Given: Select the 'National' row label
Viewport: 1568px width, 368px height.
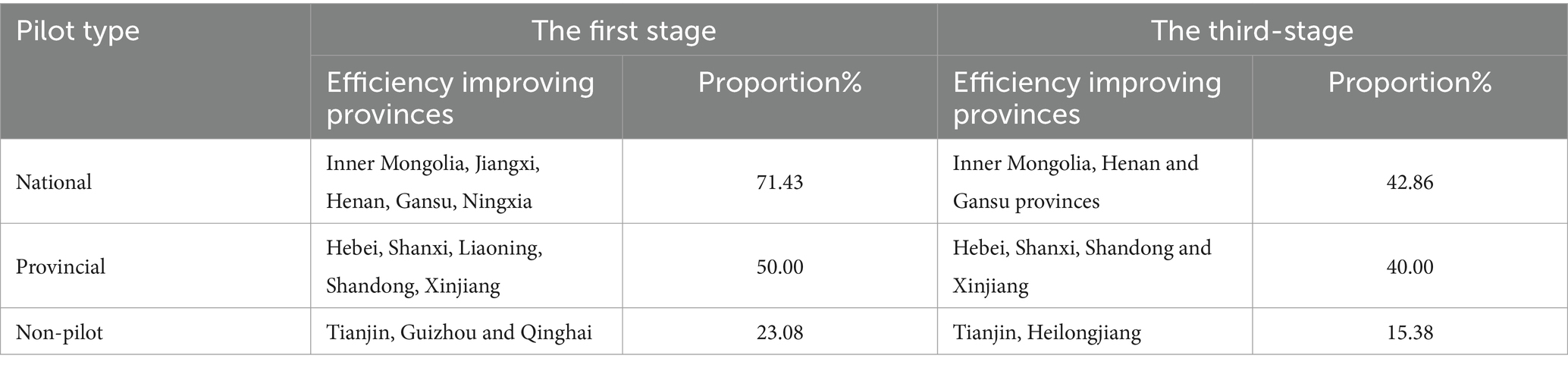Looking at the screenshot, I should click(54, 182).
